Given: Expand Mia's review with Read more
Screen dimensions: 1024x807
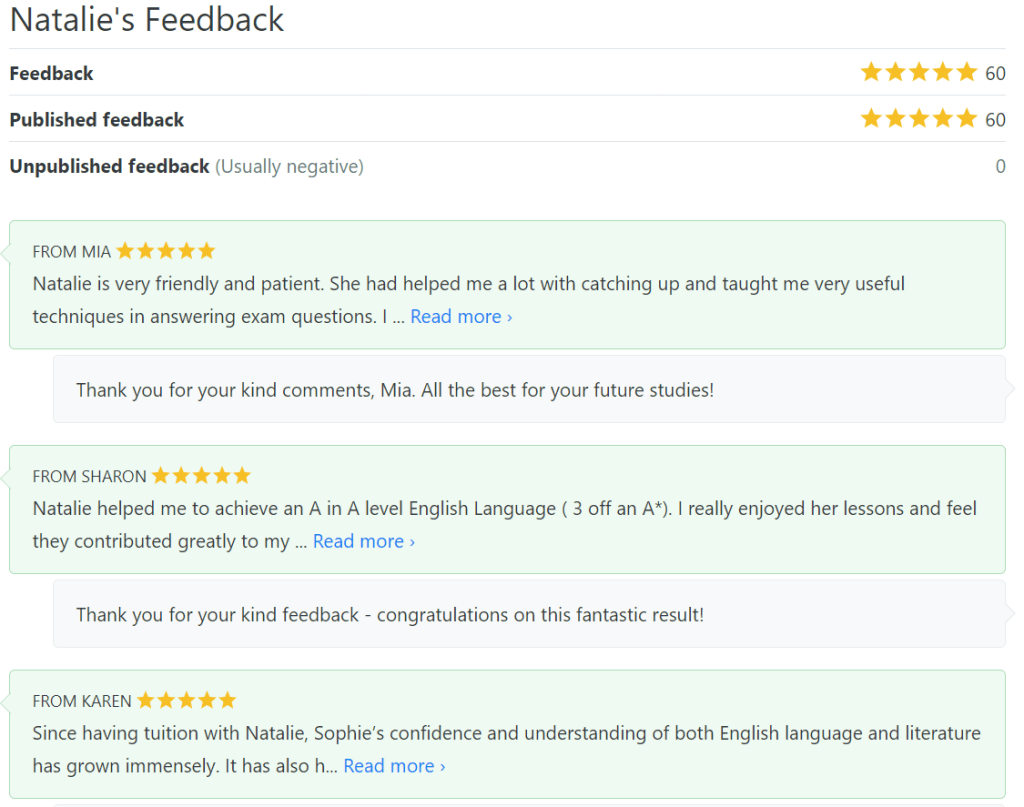Looking at the screenshot, I should (461, 316).
